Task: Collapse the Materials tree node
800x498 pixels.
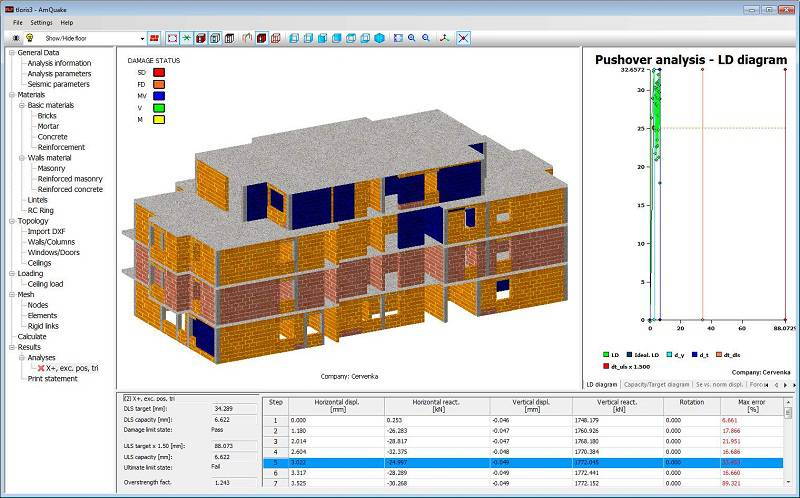Action: (12, 95)
